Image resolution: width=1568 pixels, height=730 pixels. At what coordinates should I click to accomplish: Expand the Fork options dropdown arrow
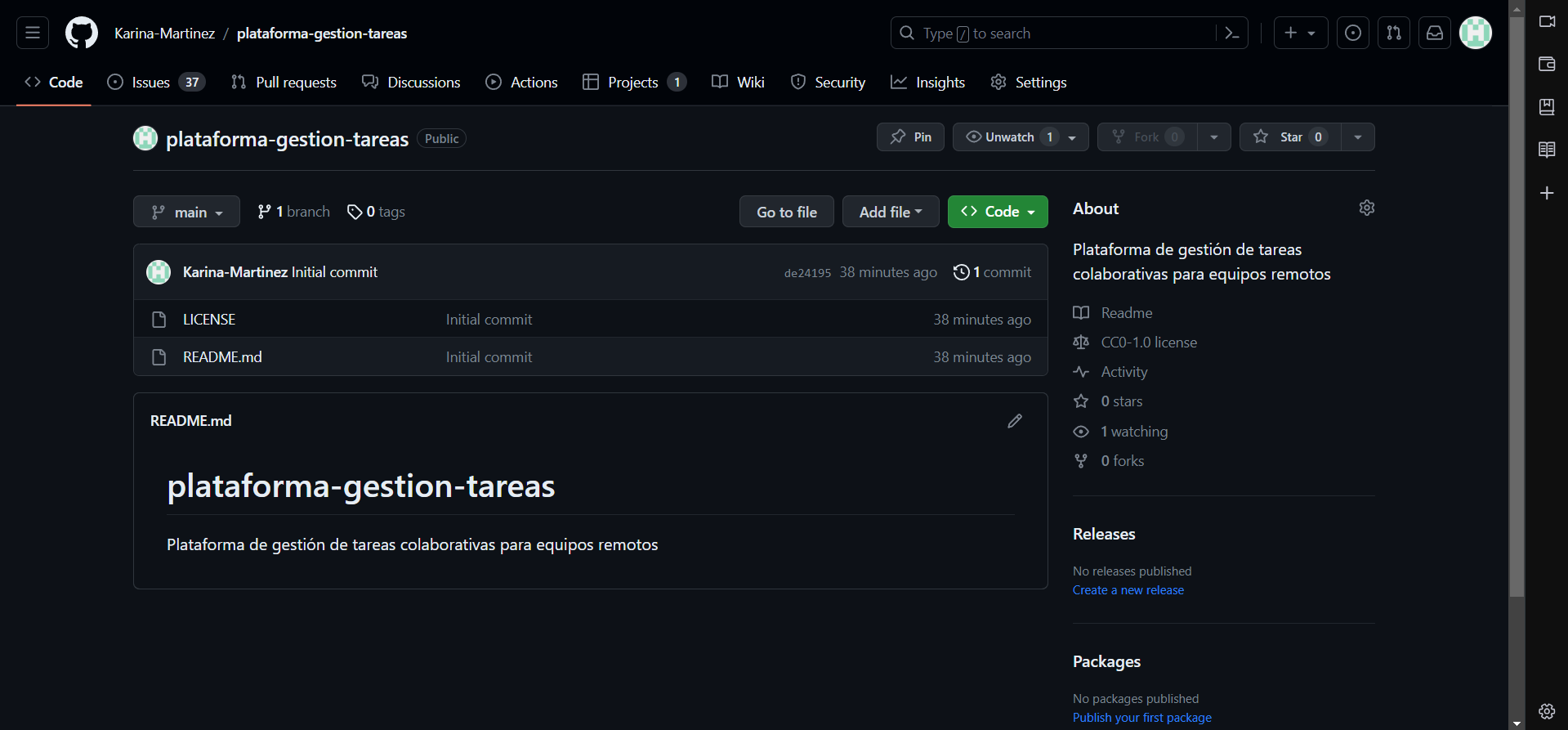(1214, 137)
